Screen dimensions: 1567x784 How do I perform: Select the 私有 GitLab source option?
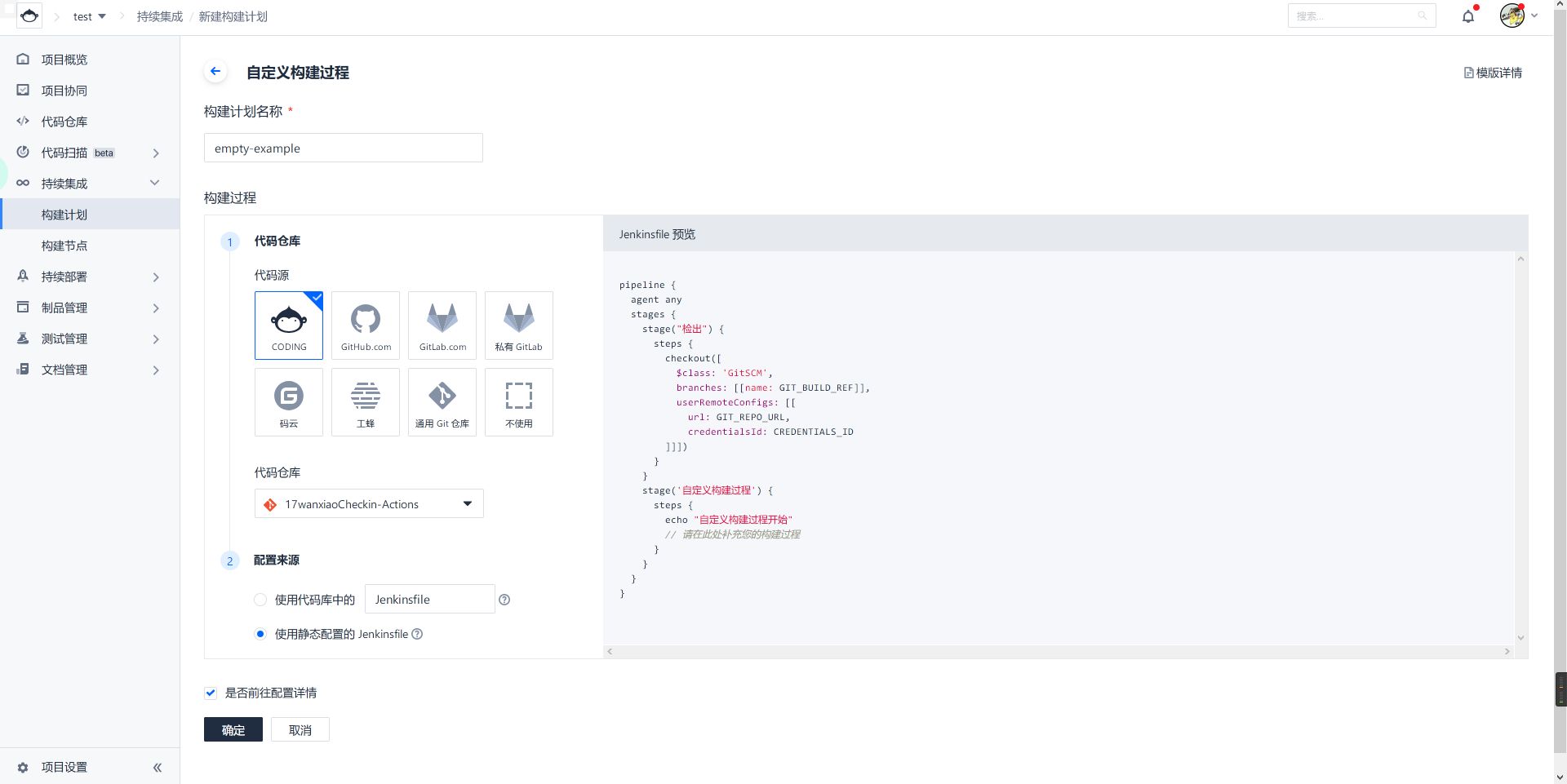(519, 325)
